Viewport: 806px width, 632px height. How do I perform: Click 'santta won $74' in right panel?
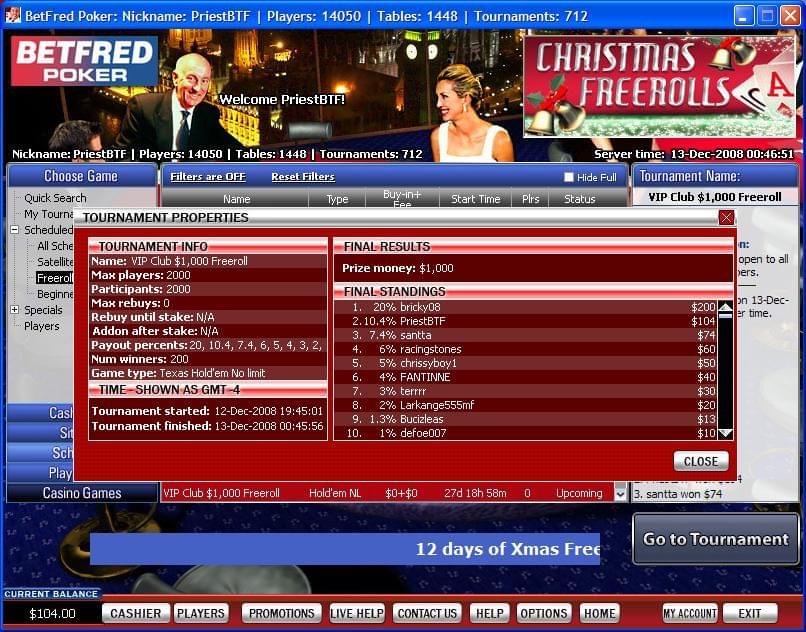(x=677, y=494)
